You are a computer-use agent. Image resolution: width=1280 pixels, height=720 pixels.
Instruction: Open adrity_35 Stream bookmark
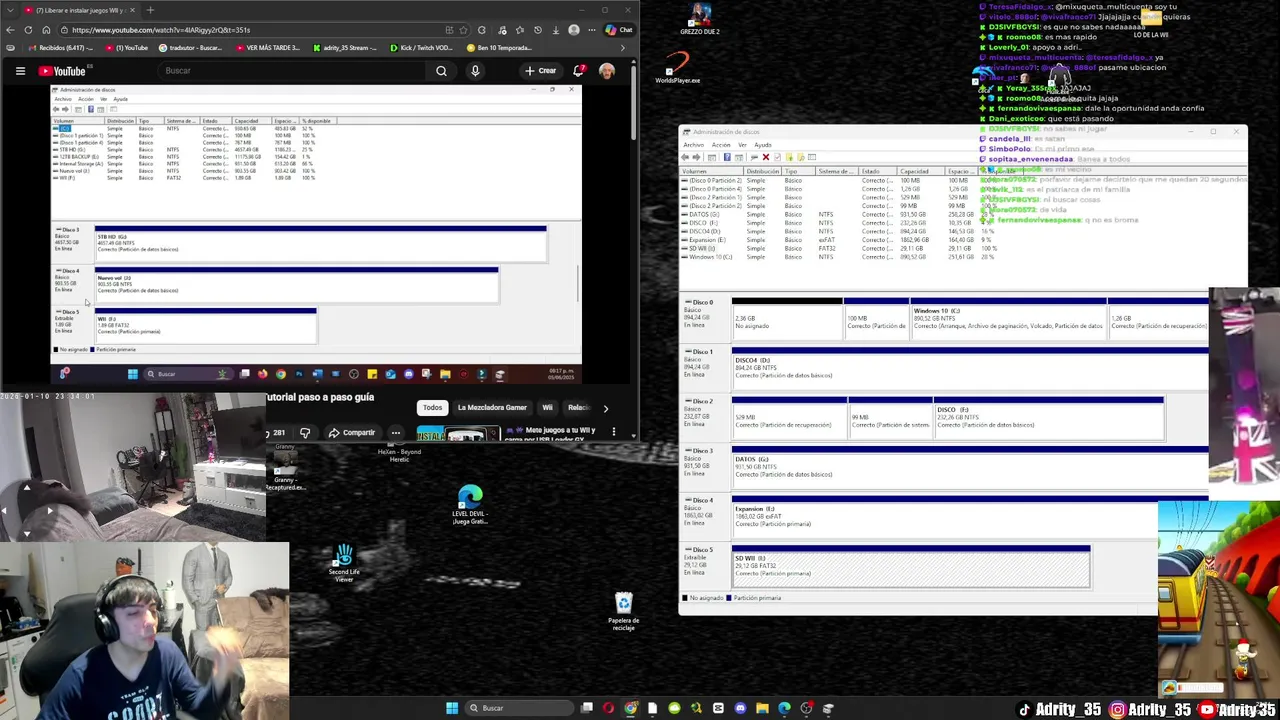tap(345, 48)
